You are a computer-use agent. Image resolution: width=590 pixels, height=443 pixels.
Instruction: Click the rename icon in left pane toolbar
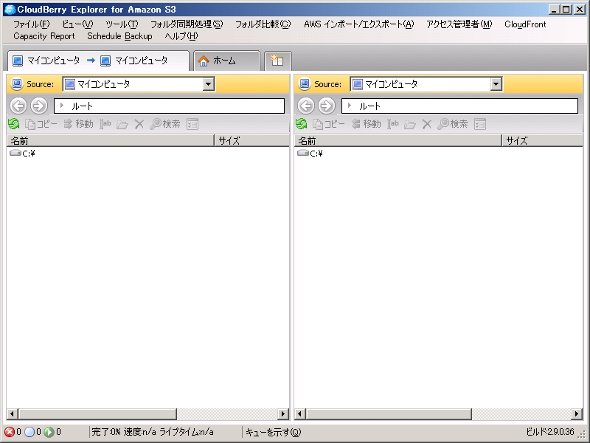tap(105, 124)
